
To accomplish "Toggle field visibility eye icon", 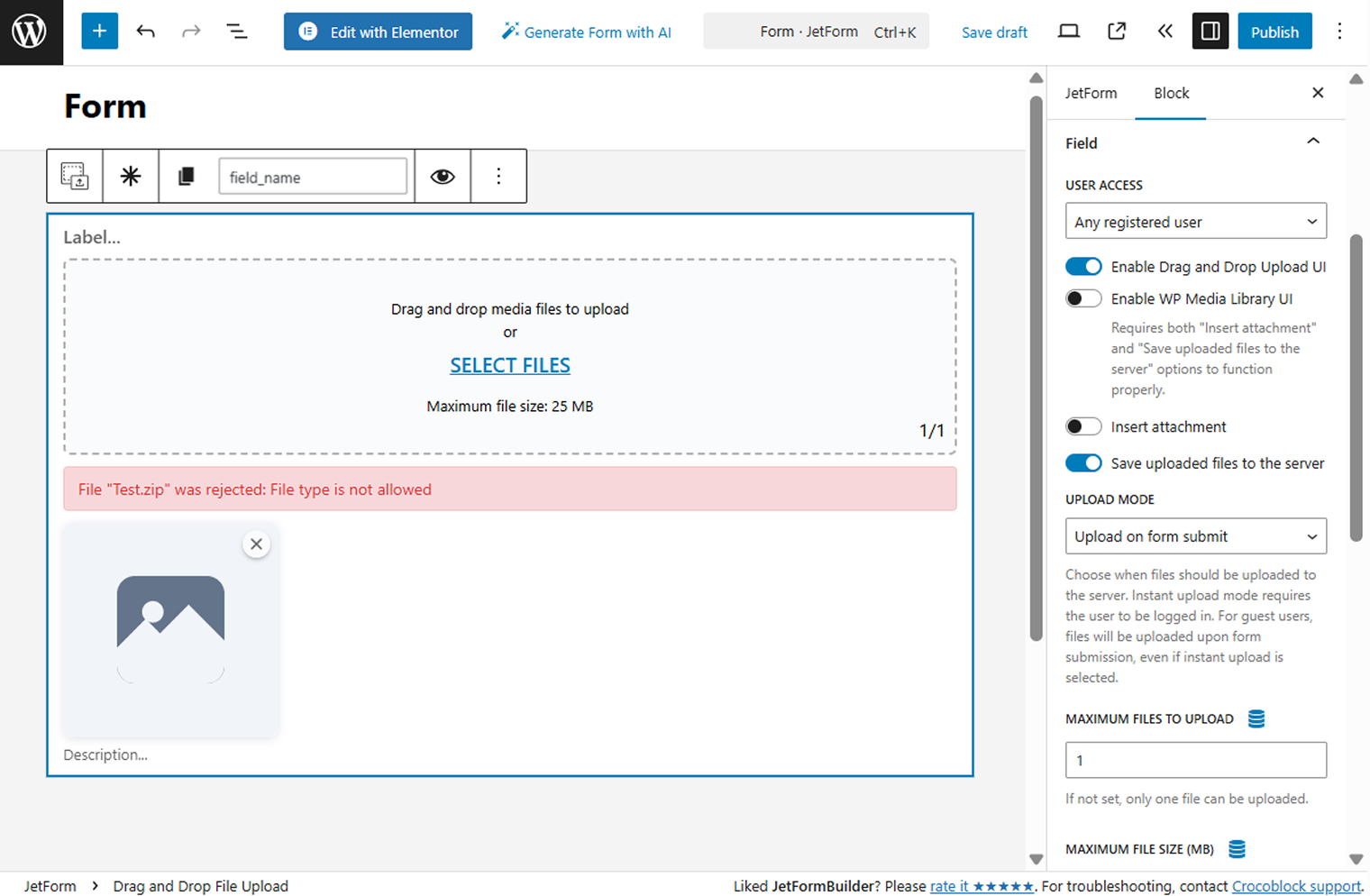I will tap(443, 176).
